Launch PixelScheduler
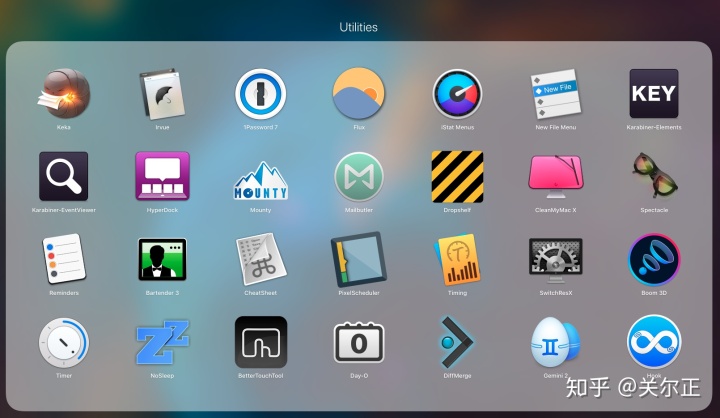Viewport: 720px width, 418px height. point(359,259)
